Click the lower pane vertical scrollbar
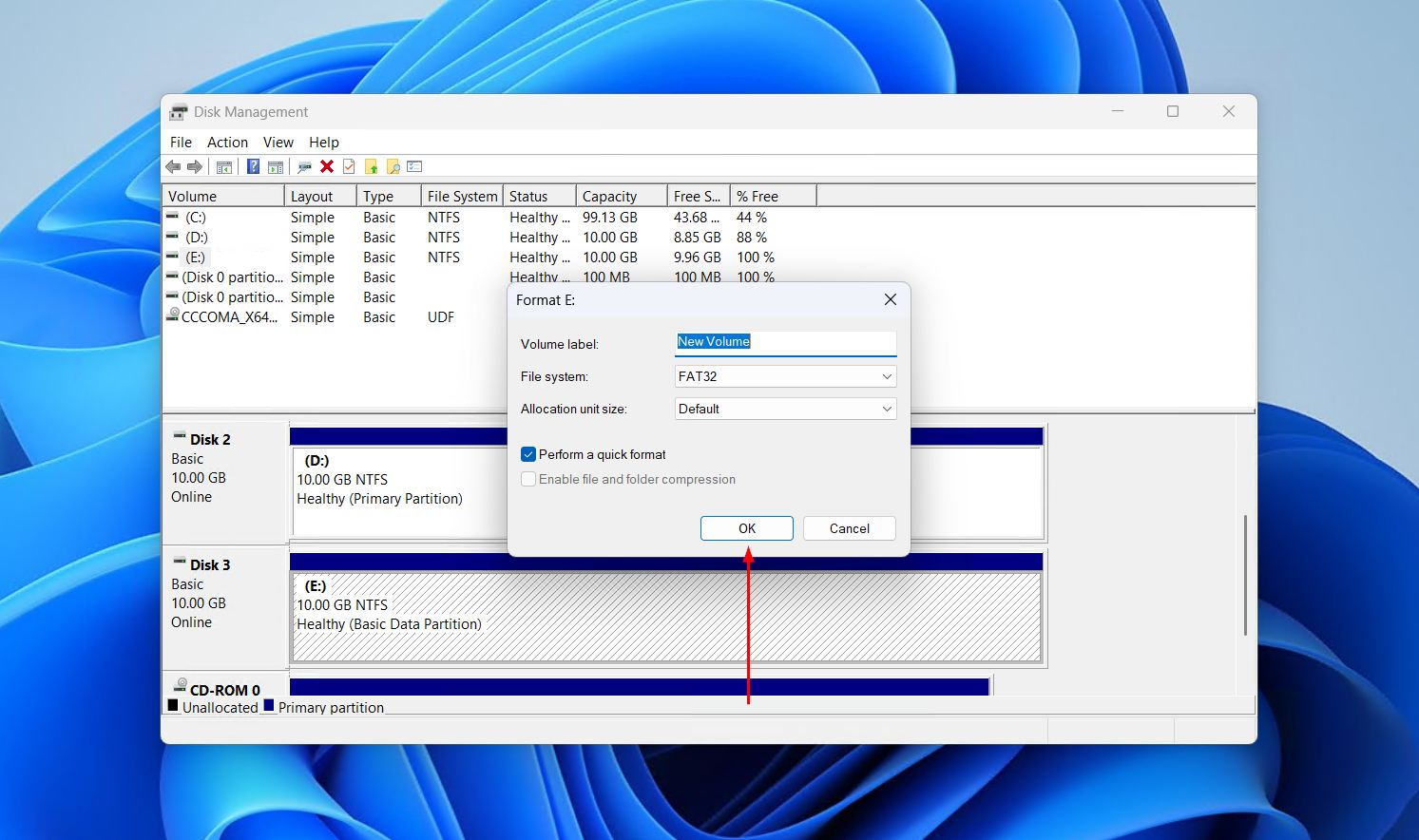The width and height of the screenshot is (1419, 840). (x=1245, y=575)
